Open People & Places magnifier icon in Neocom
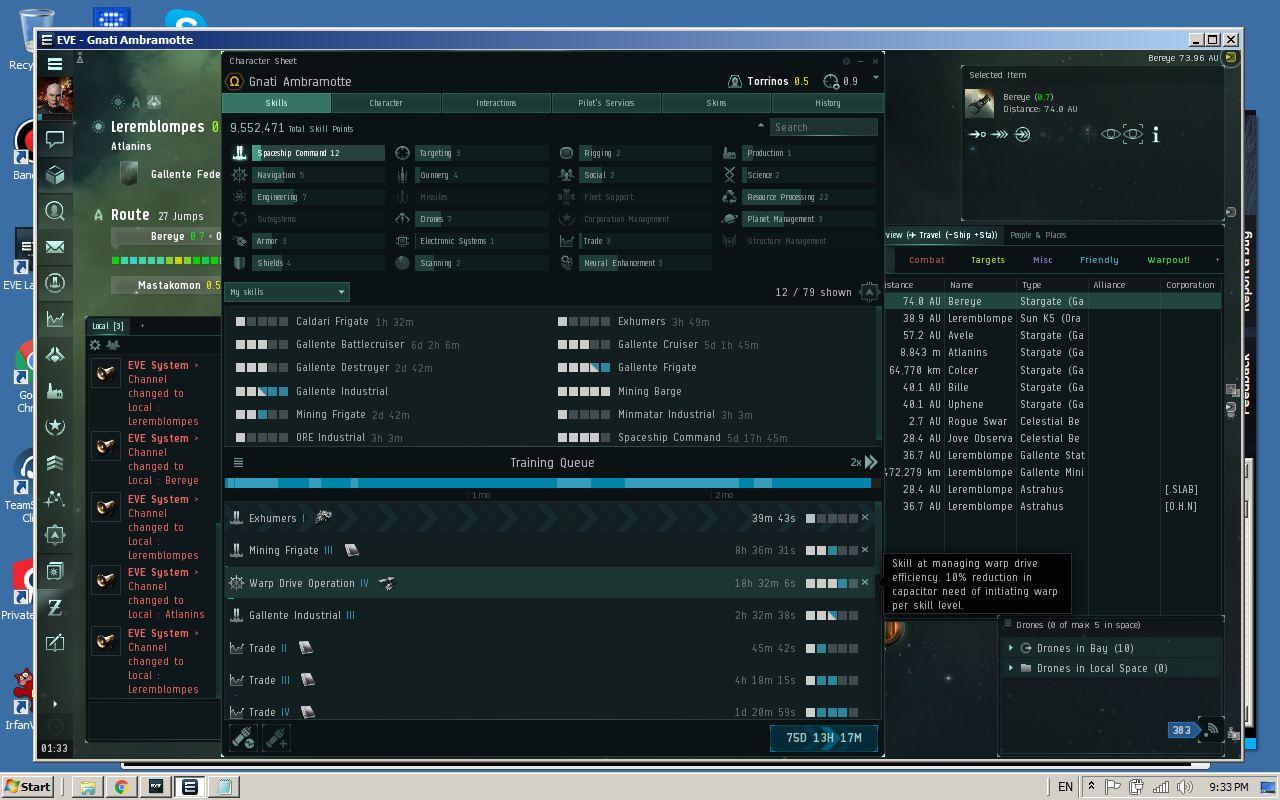This screenshot has height=800, width=1280. click(55, 211)
